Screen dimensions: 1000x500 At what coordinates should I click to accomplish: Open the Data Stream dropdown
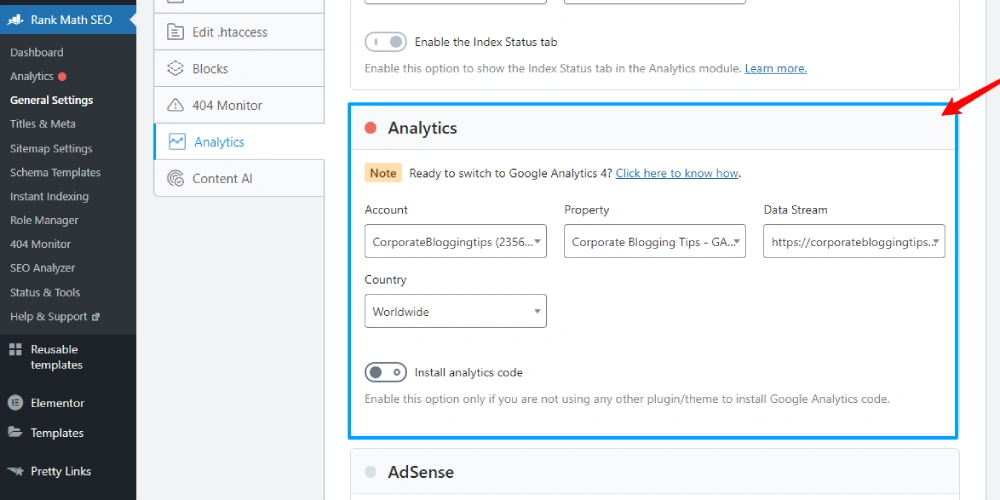coord(854,241)
